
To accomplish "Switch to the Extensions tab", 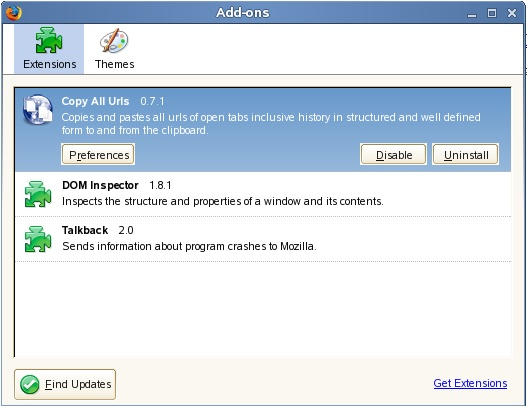I will [49, 49].
